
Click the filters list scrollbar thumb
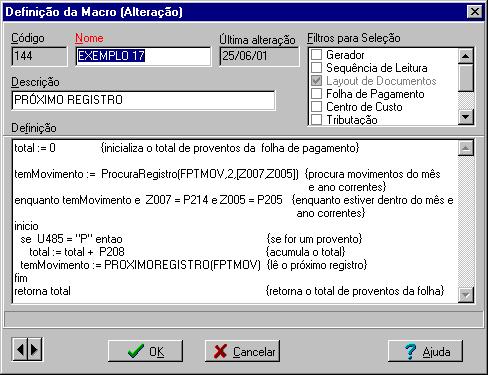coord(466,77)
